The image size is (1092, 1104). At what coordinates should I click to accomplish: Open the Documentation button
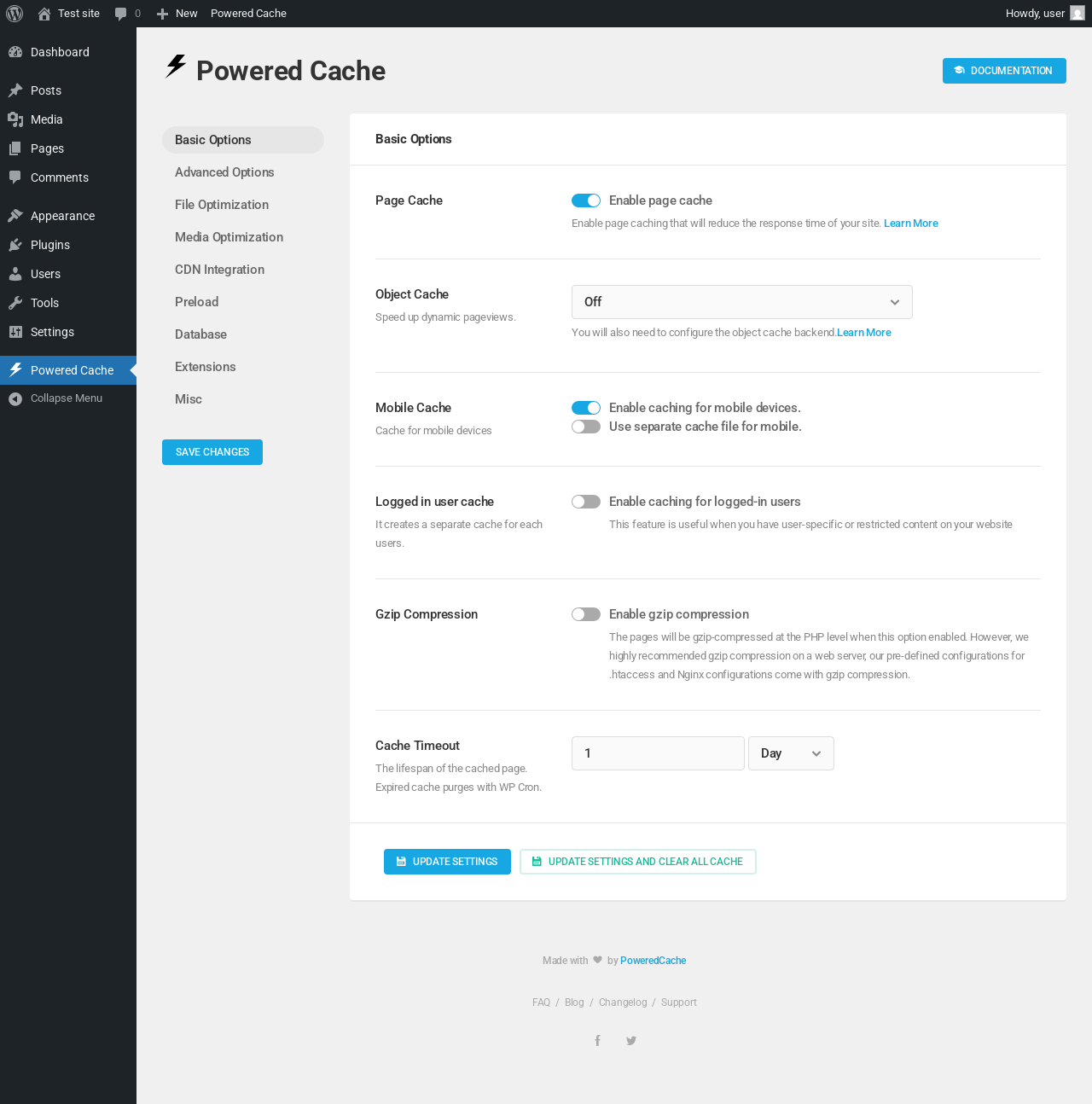1004,71
